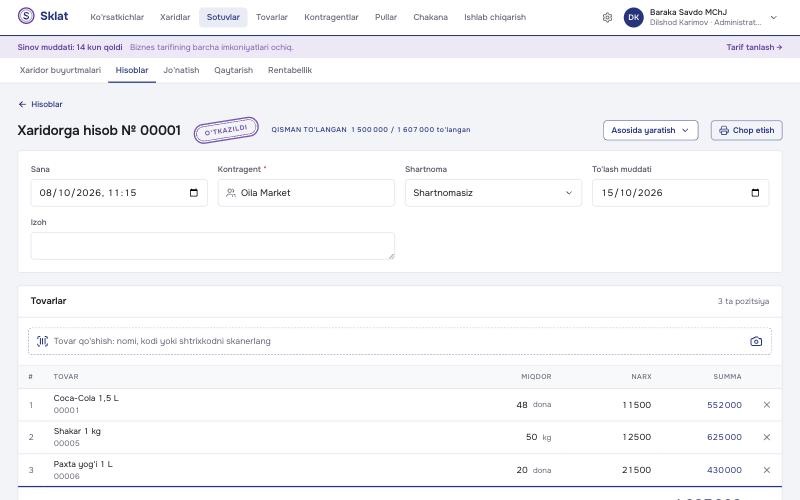Switch to the Rentabellik tab
800x500 pixels.
pos(290,70)
